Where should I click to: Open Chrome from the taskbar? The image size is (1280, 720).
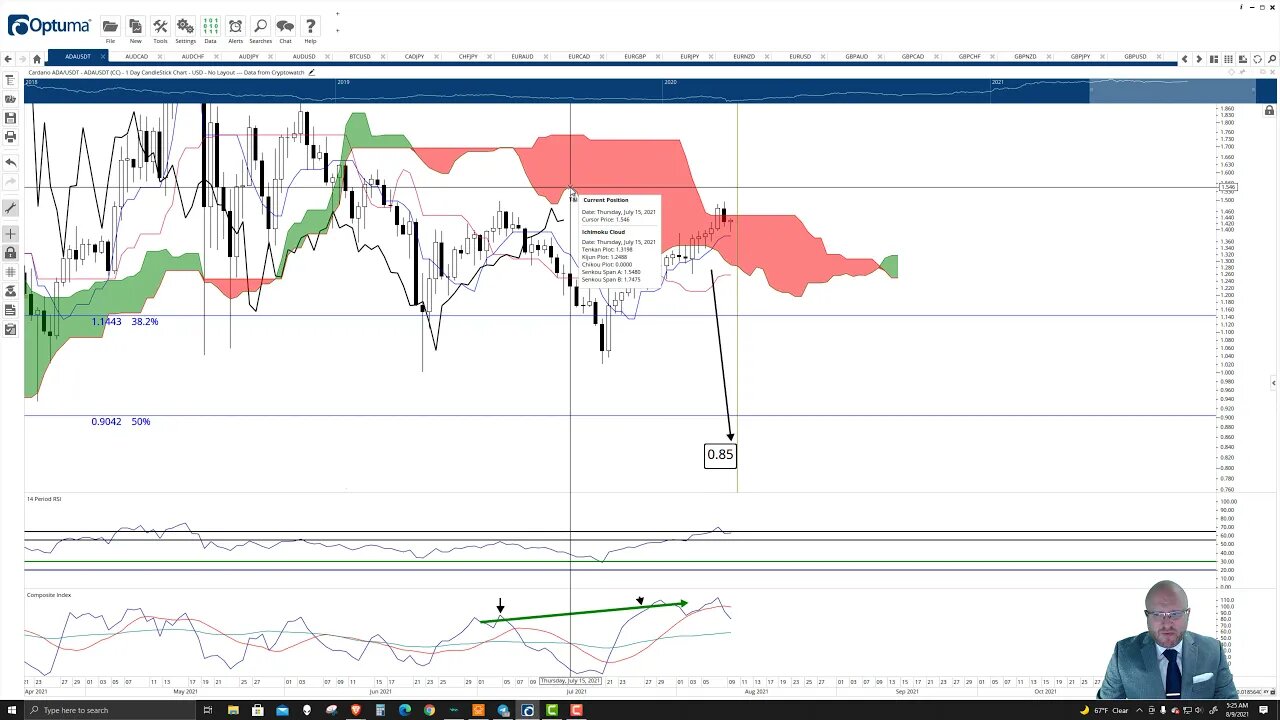pos(429,710)
